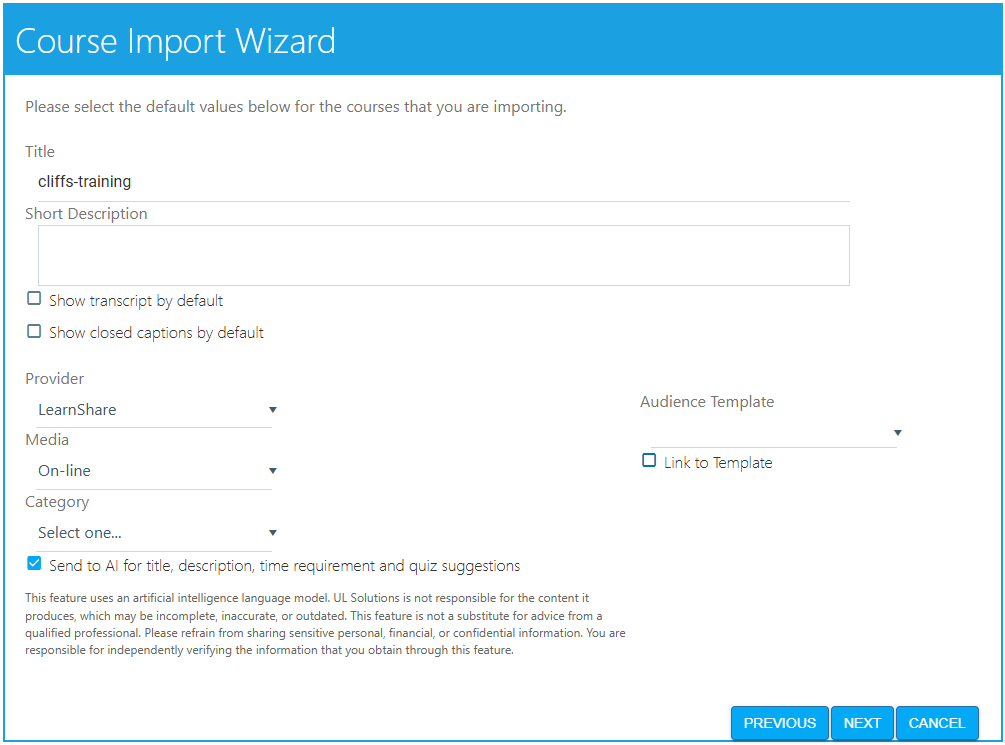Click CANCEL to exit the wizard
Viewport: 1005px width, 745px height.
pyautogui.click(x=937, y=723)
